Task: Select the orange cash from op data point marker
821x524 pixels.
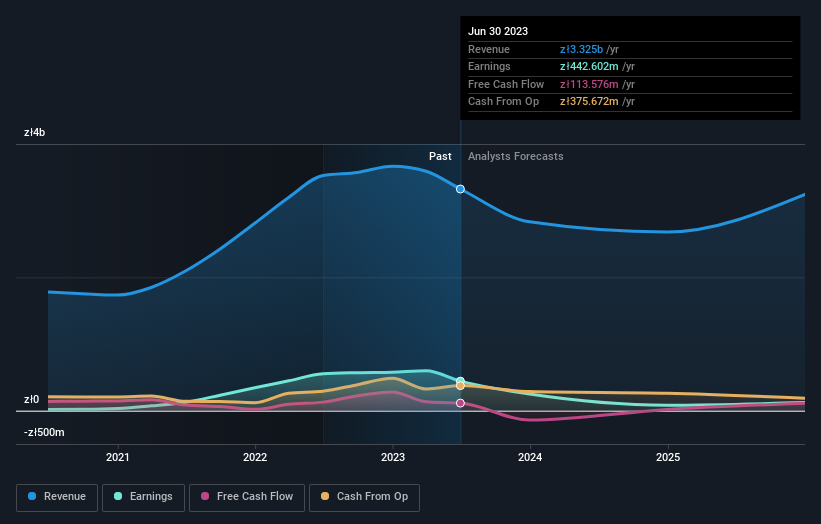Action: click(x=460, y=386)
